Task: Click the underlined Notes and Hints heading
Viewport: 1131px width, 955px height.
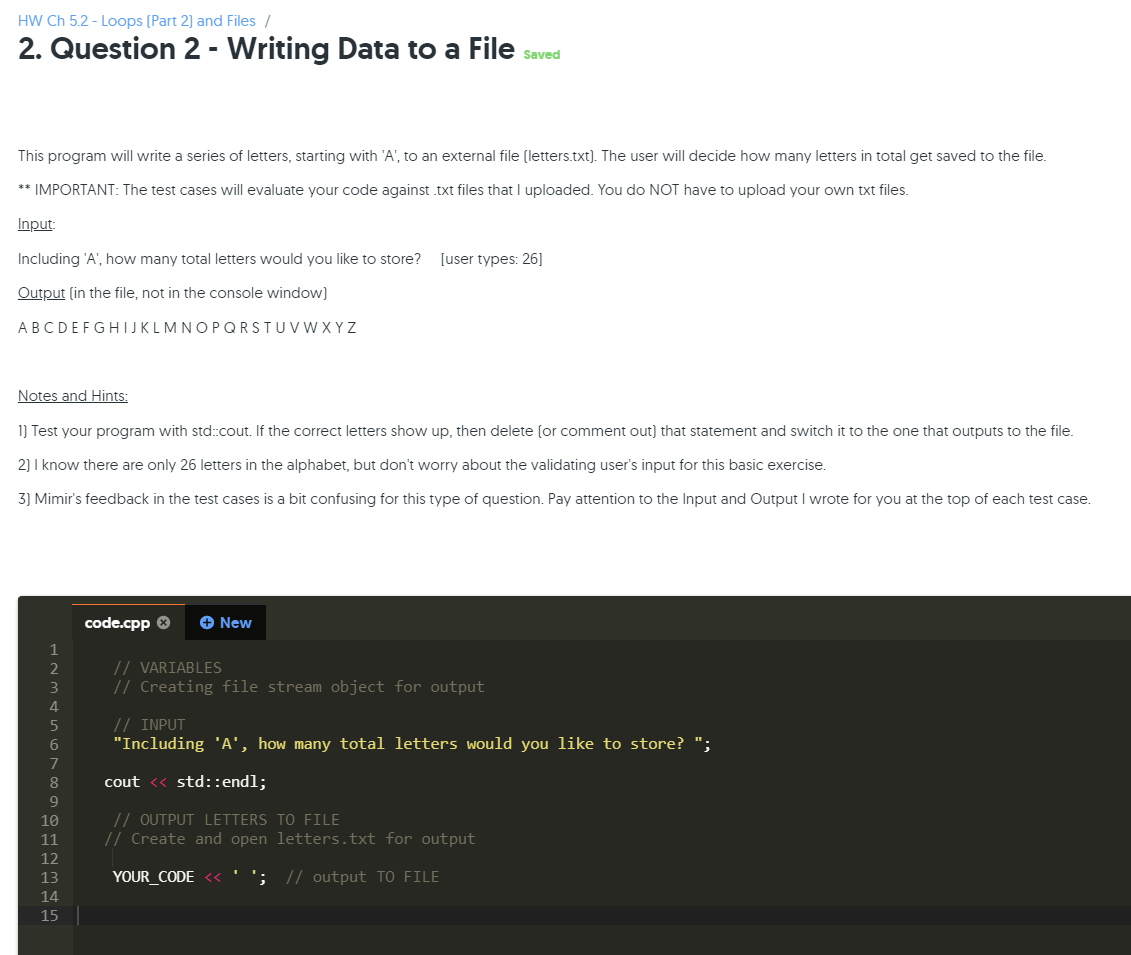Action: coord(73,396)
